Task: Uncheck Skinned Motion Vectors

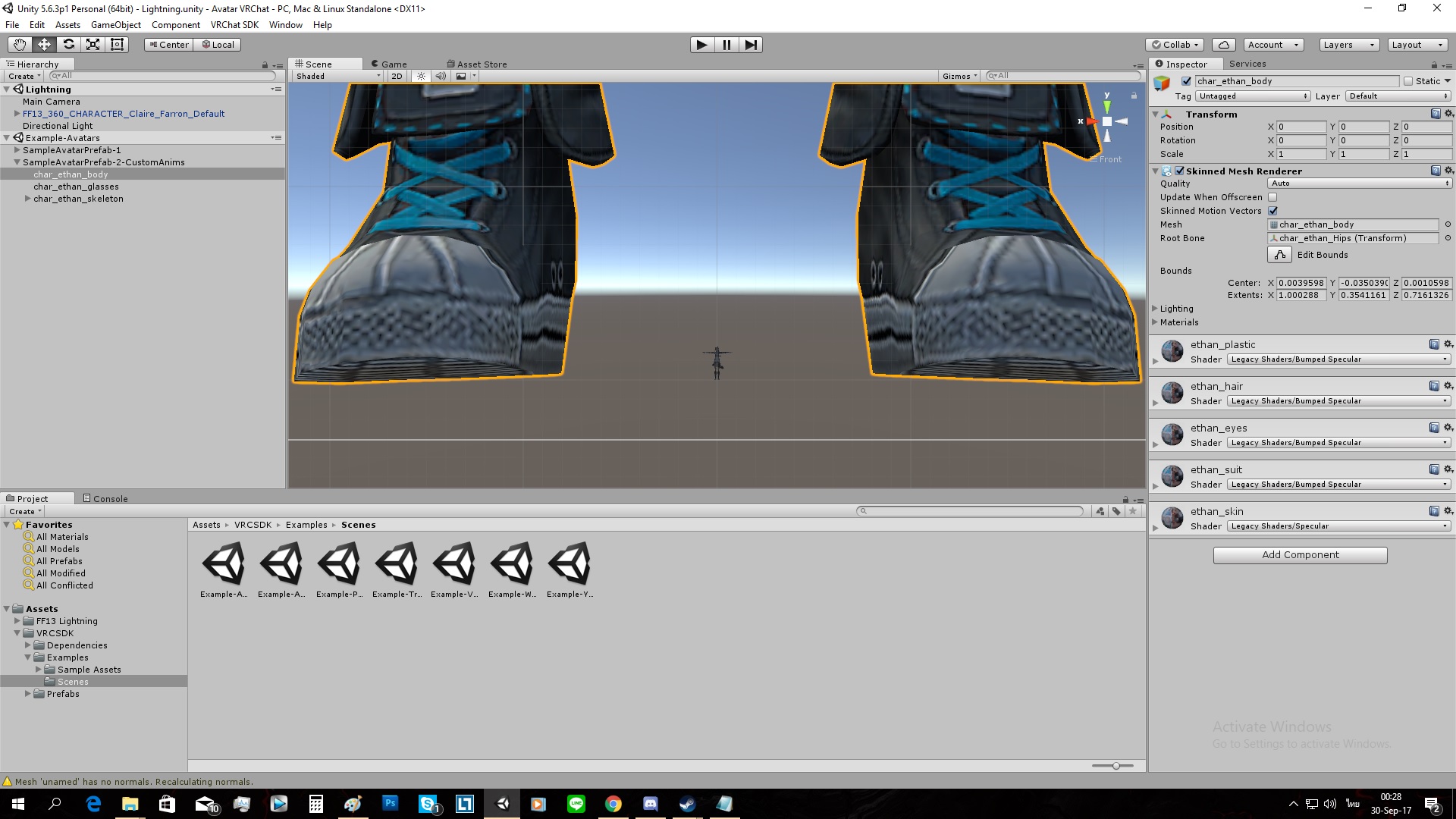Action: point(1272,211)
